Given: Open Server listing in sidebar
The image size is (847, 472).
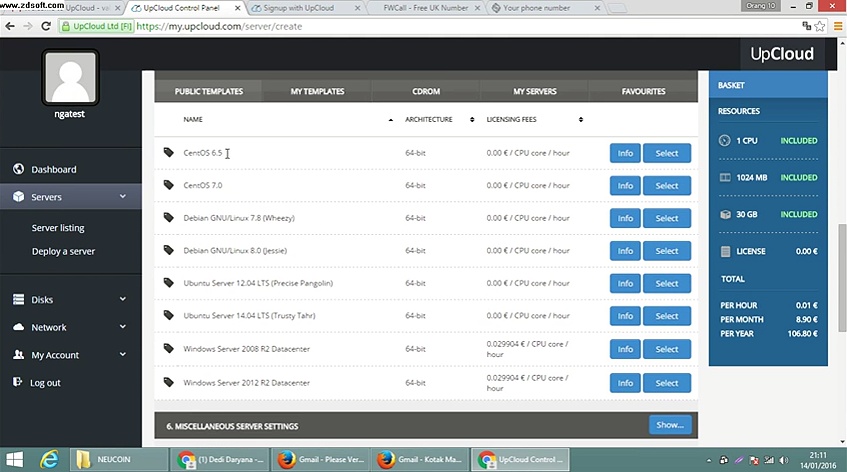Looking at the screenshot, I should pyautogui.click(x=58, y=228).
